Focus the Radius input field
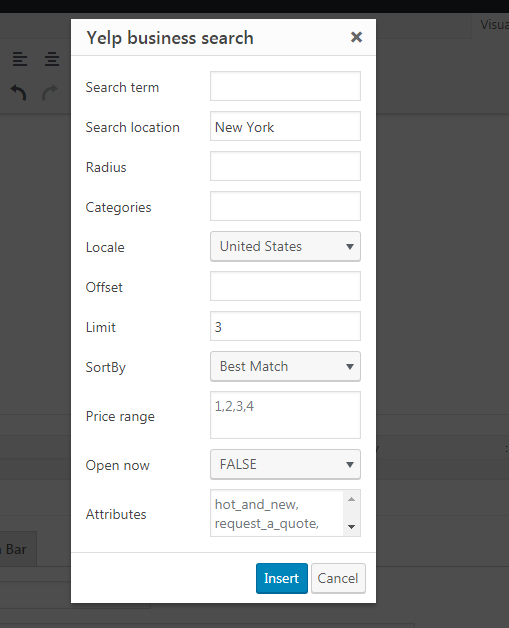This screenshot has width=509, height=628. click(x=285, y=166)
